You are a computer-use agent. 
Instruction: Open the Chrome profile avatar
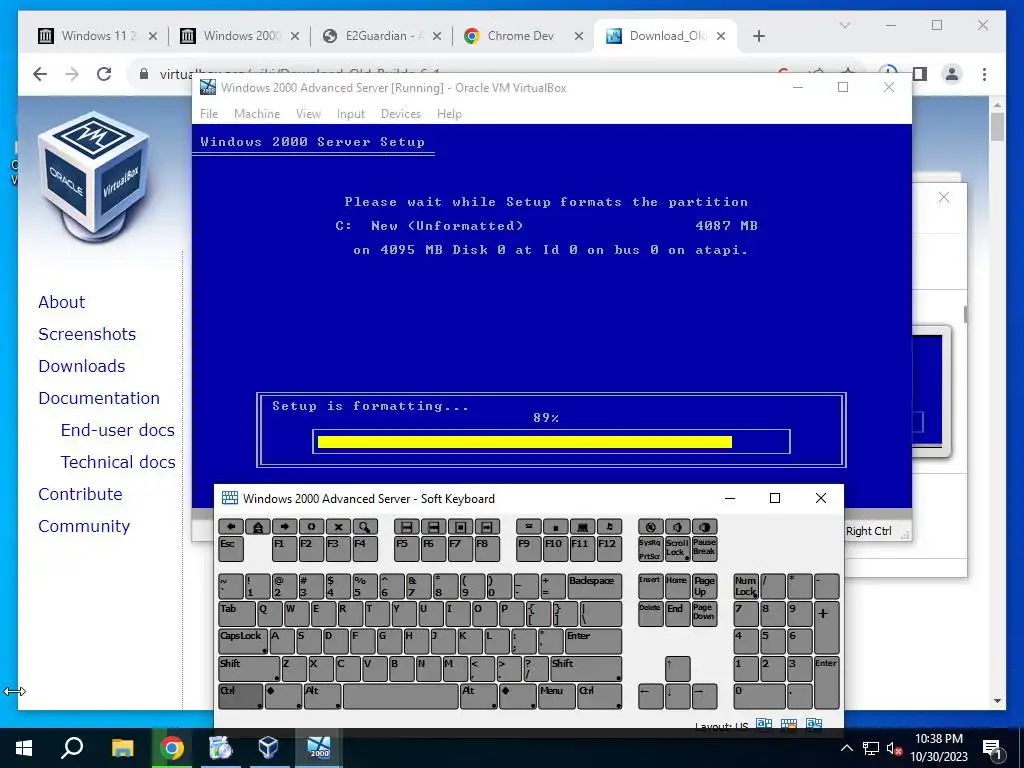pos(952,74)
